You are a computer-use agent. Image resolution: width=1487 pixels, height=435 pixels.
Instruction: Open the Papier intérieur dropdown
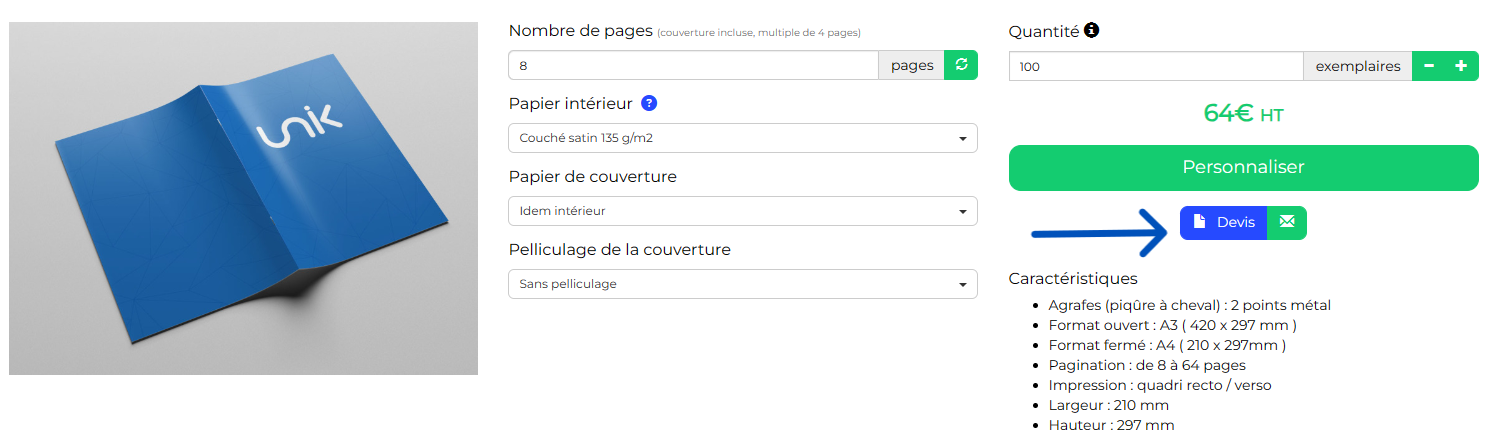pos(742,138)
